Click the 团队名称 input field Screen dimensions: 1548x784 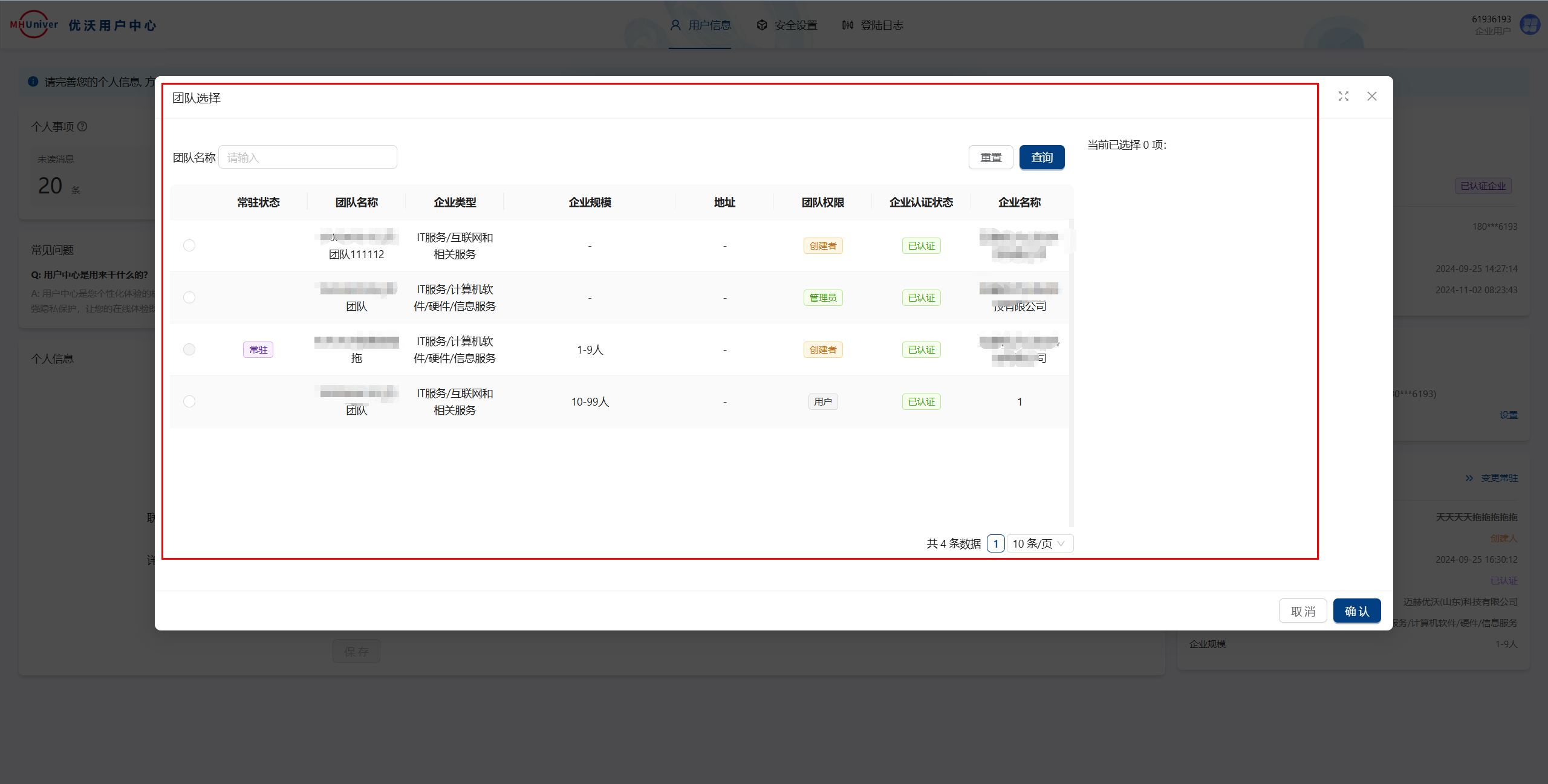[307, 158]
